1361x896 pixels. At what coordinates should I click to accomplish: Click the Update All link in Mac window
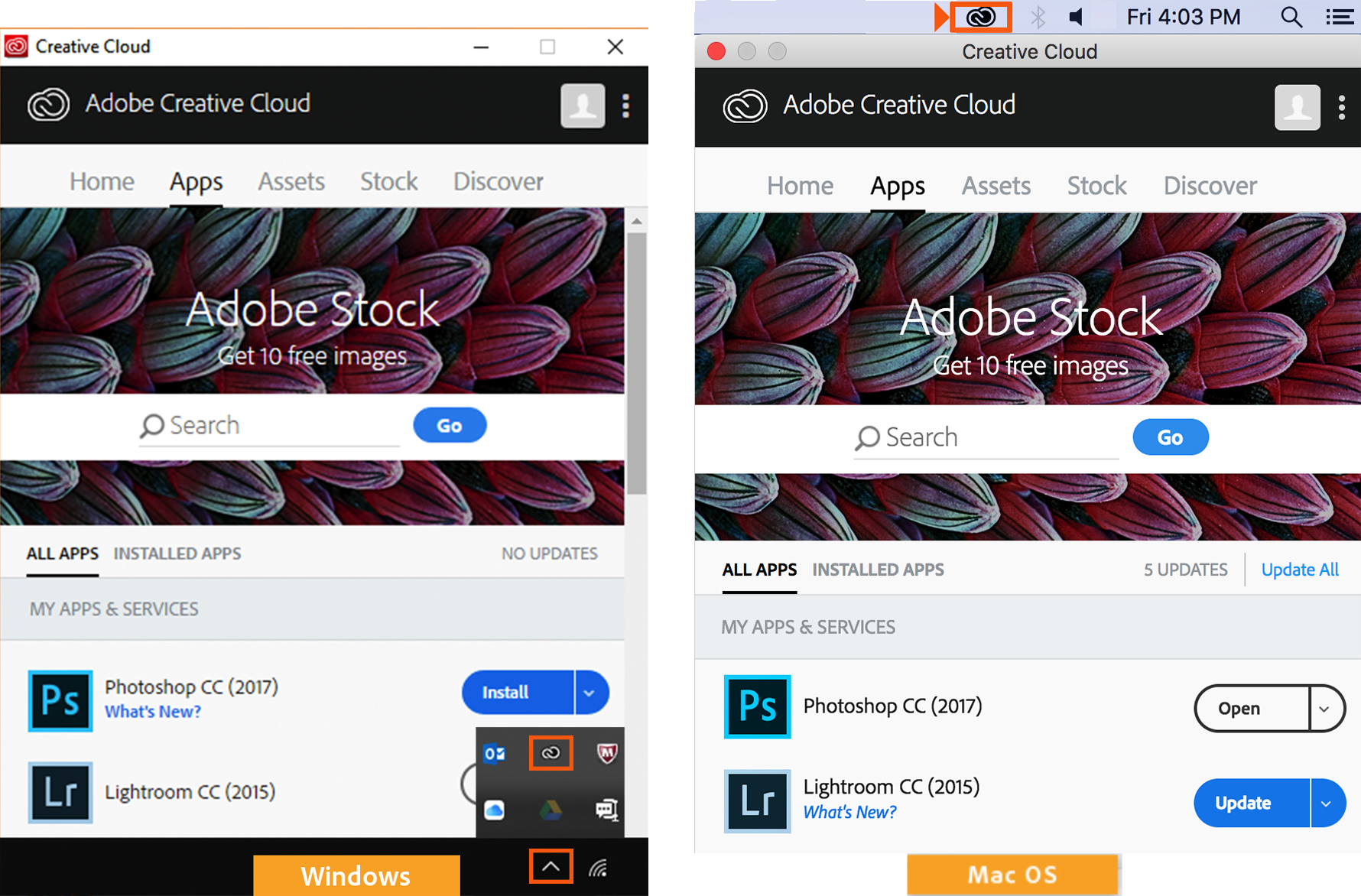click(x=1300, y=570)
